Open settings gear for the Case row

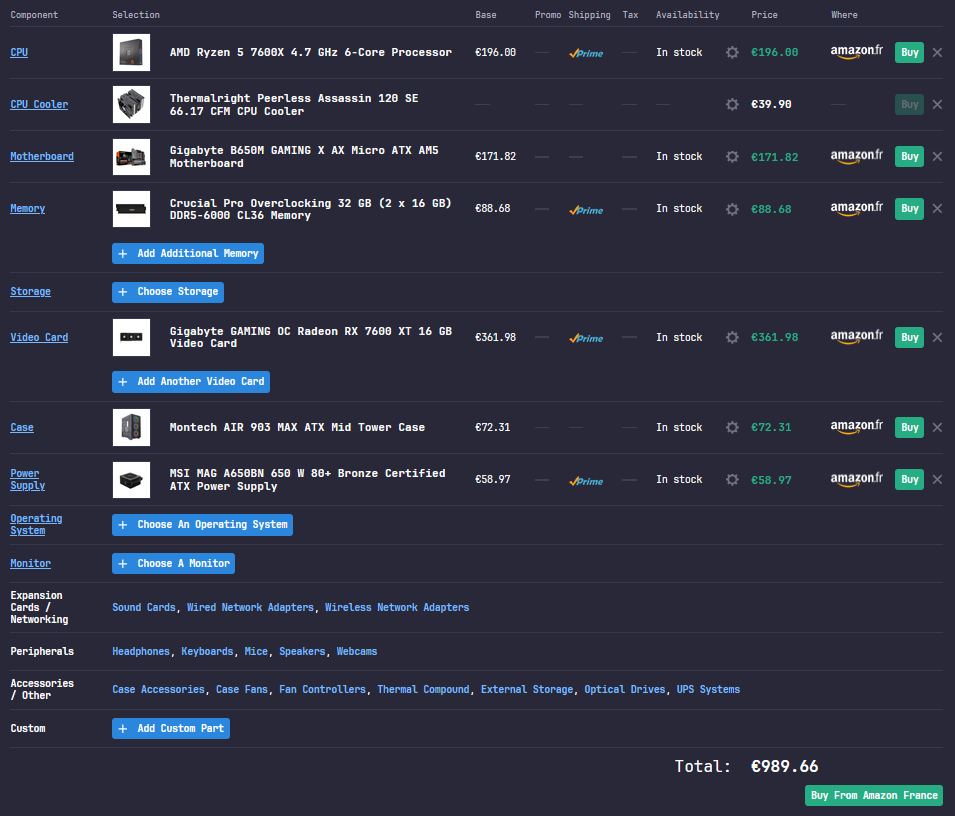732,427
